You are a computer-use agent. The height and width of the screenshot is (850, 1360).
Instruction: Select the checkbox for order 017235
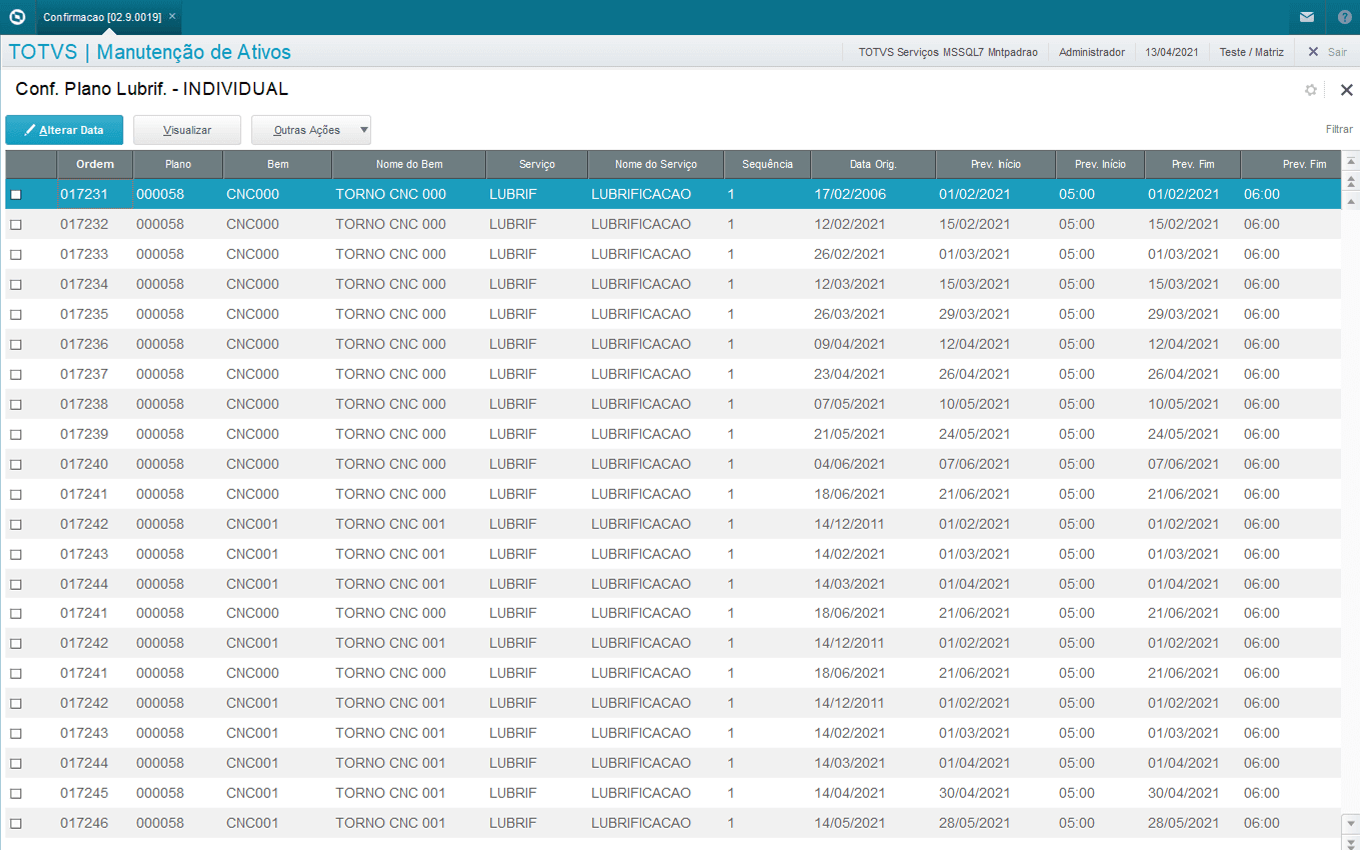pos(16,315)
